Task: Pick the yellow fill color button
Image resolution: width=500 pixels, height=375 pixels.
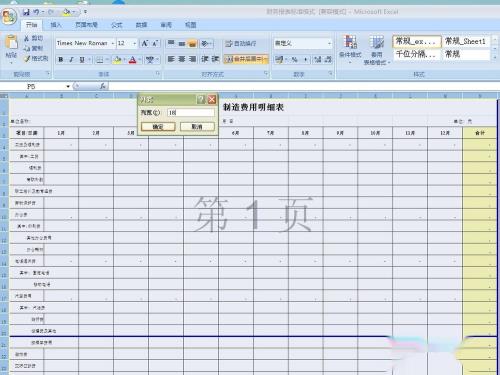Action: click(x=117, y=60)
